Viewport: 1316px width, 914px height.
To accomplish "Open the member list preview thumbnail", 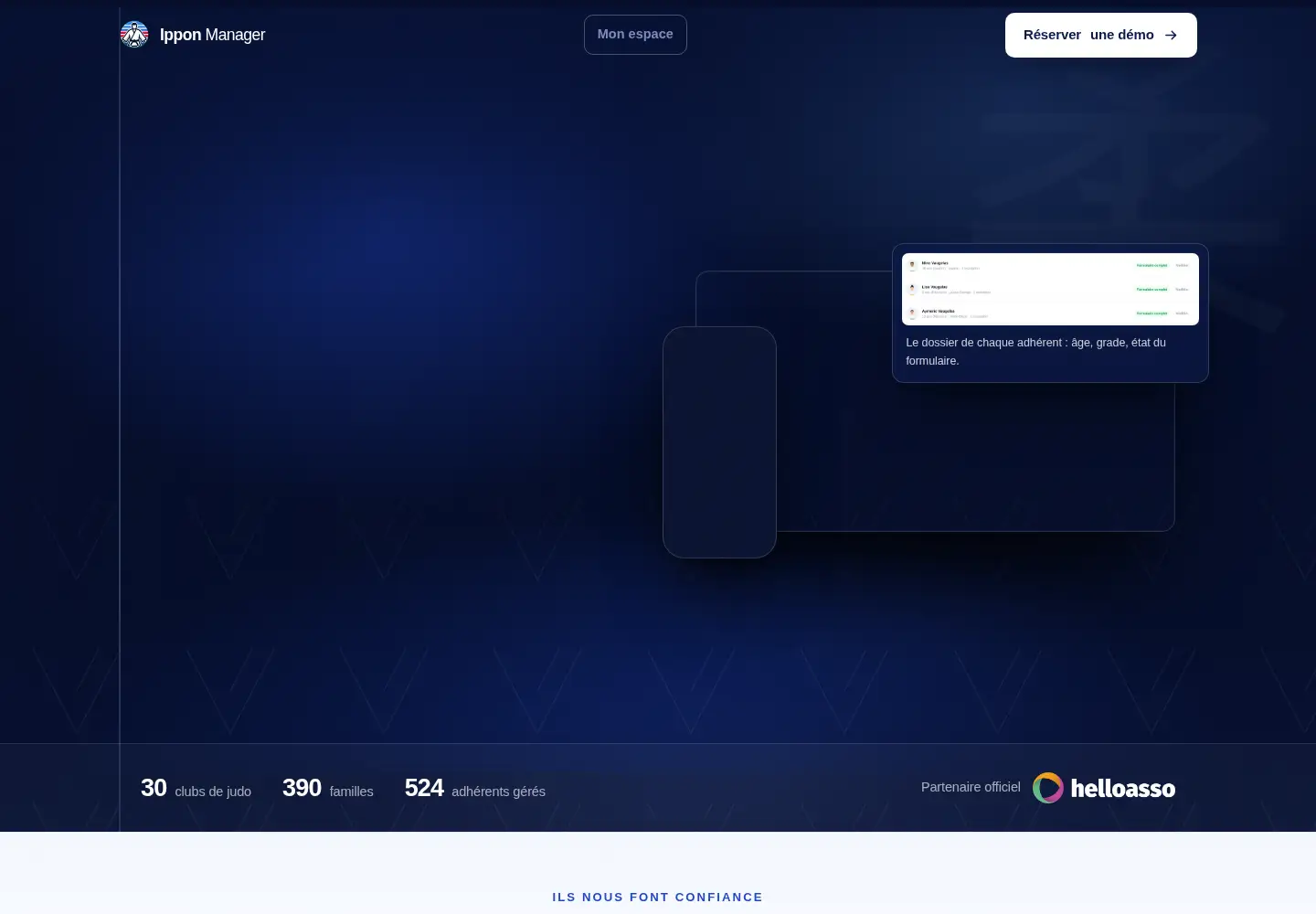I will click(x=1050, y=289).
